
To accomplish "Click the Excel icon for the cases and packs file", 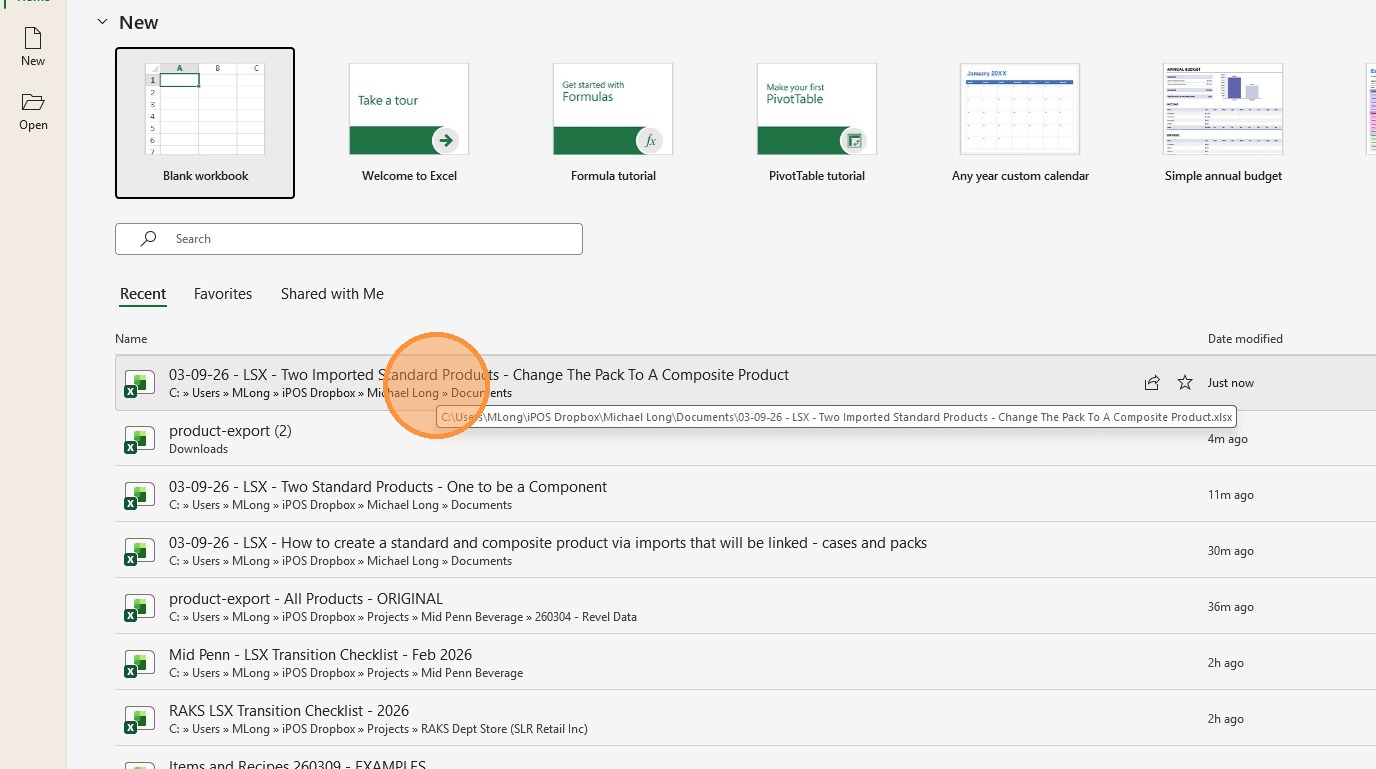I will coord(139,552).
